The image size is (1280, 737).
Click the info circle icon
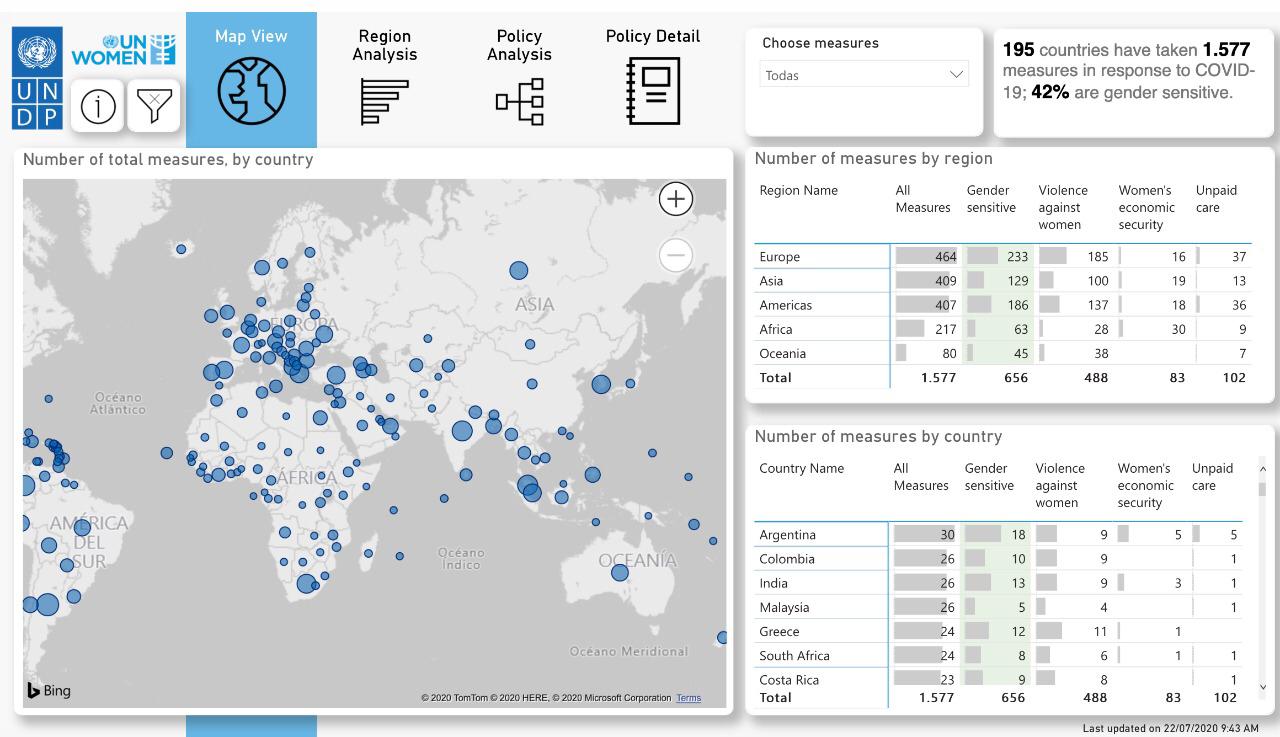pos(98,106)
